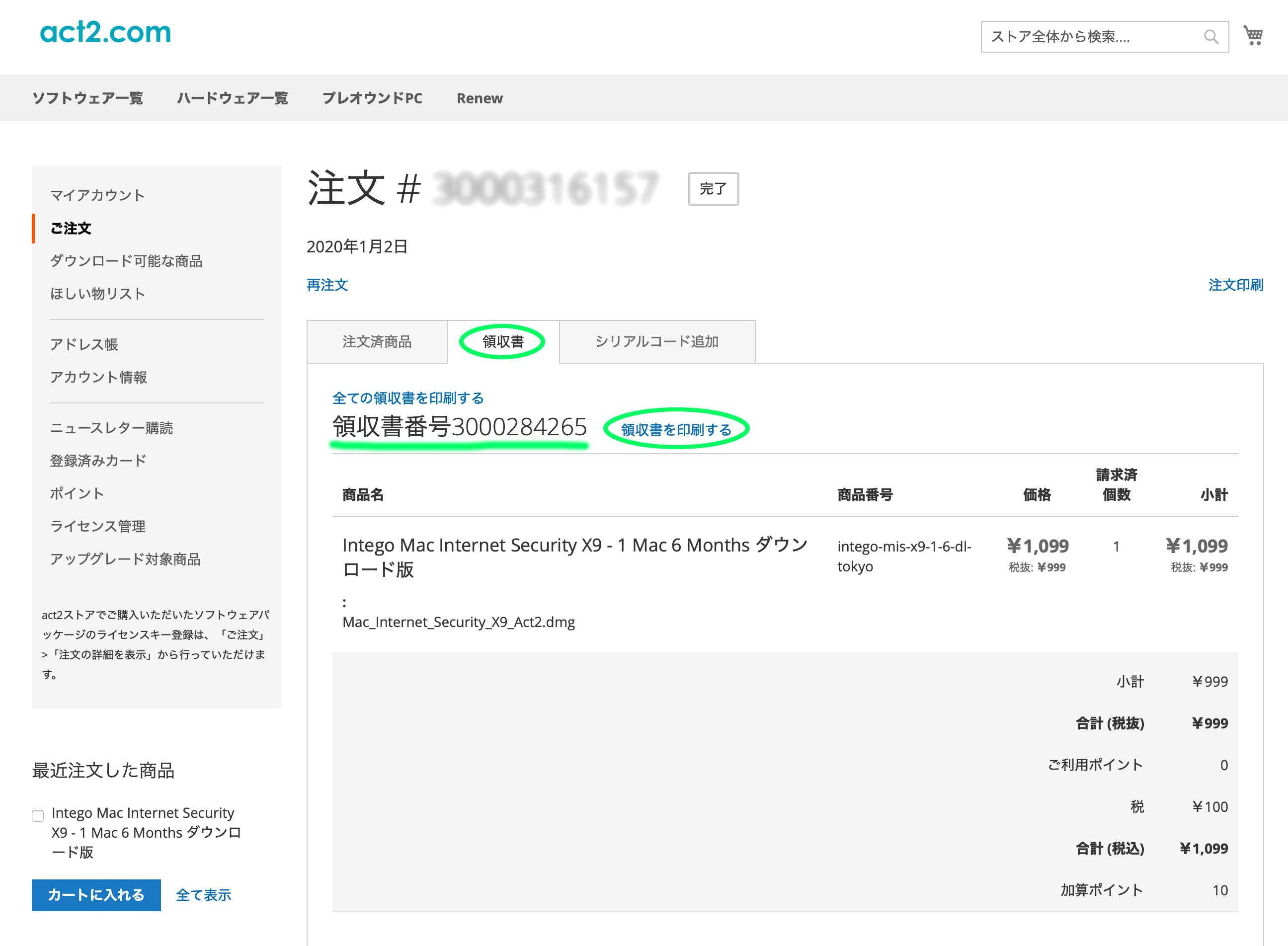Go to マイアカウント in sidebar
This screenshot has height=946, width=1288.
point(97,195)
